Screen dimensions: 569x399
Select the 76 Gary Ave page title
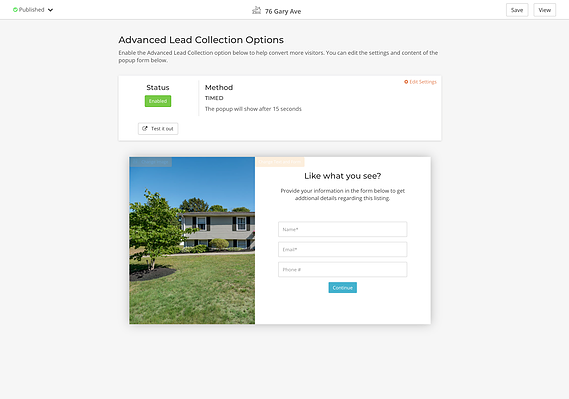[x=283, y=11]
